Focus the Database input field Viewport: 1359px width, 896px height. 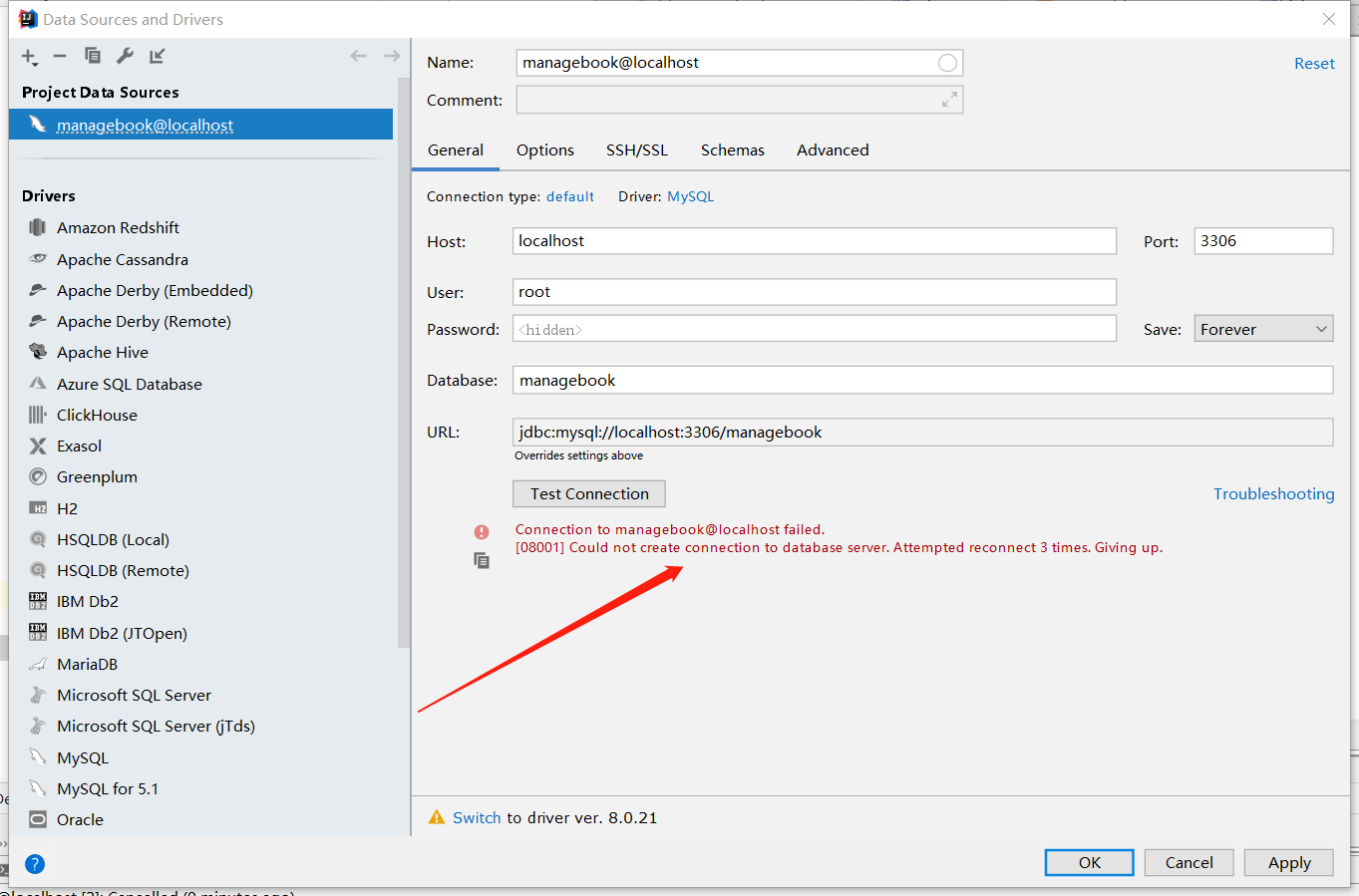[922, 380]
